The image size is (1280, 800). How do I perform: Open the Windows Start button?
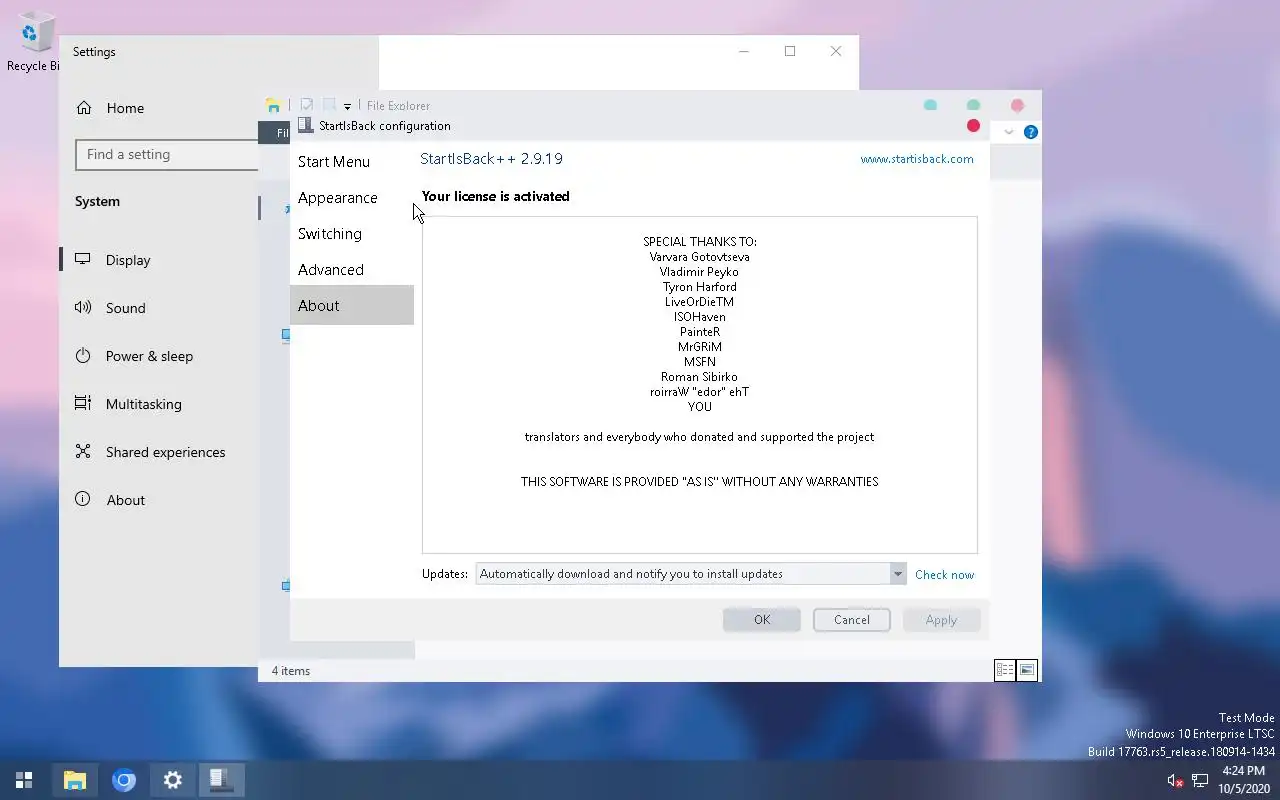(x=24, y=780)
